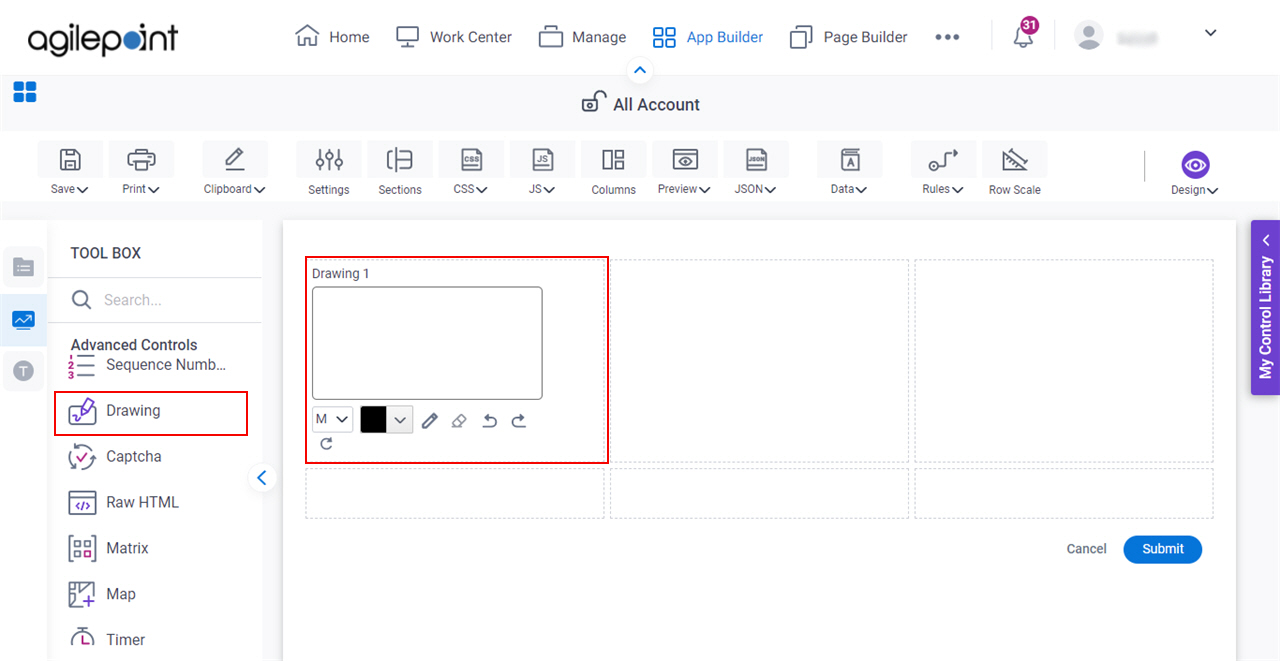
Task: Click the reset refresh icon under drawing
Action: click(326, 444)
